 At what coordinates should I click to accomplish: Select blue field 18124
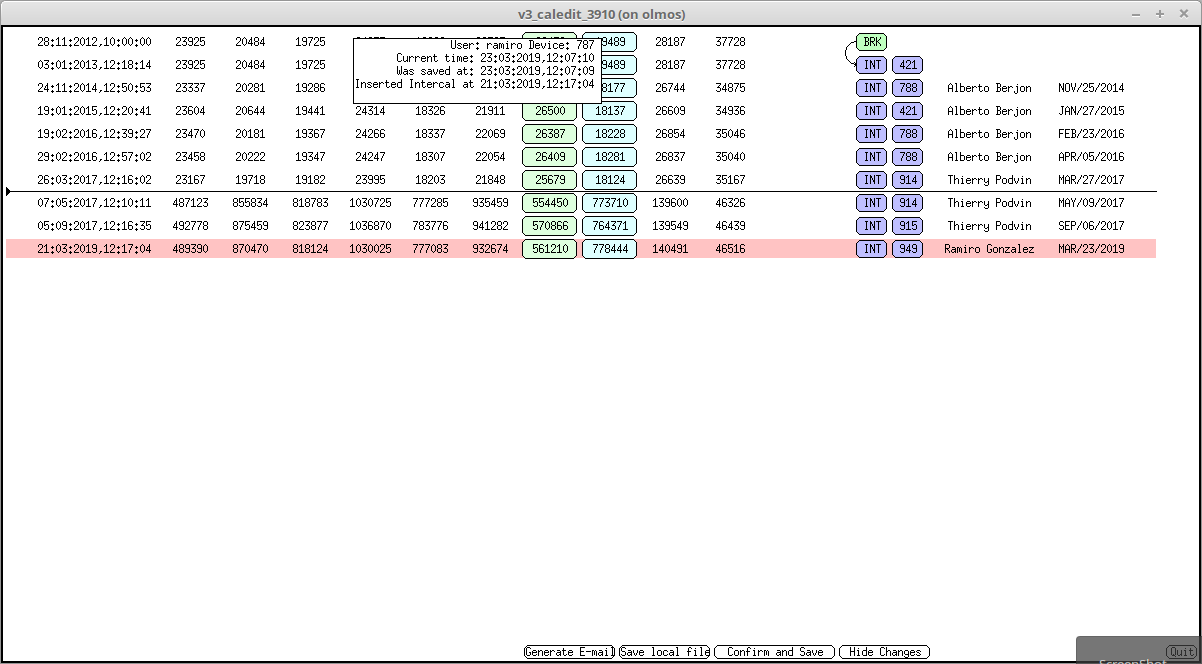coord(610,180)
